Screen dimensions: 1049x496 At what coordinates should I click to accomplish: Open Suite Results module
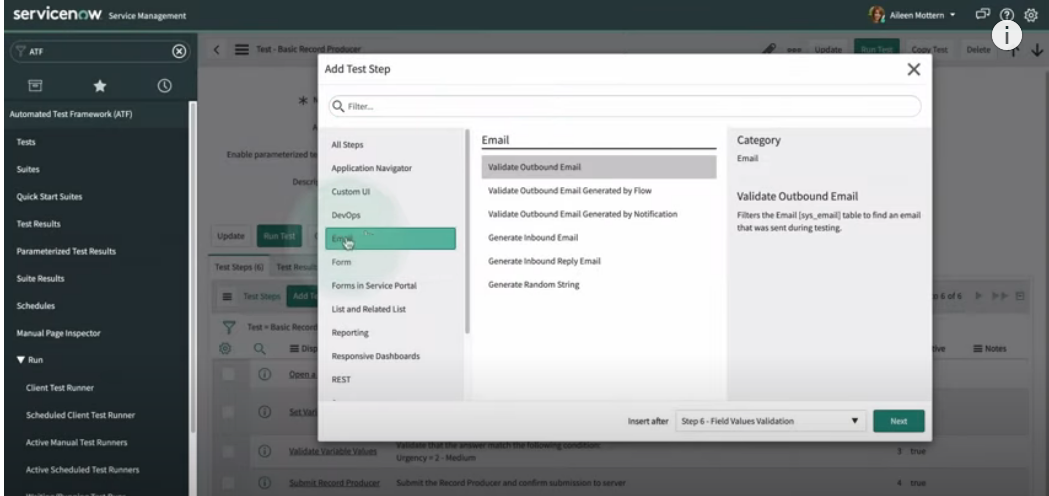click(x=40, y=278)
